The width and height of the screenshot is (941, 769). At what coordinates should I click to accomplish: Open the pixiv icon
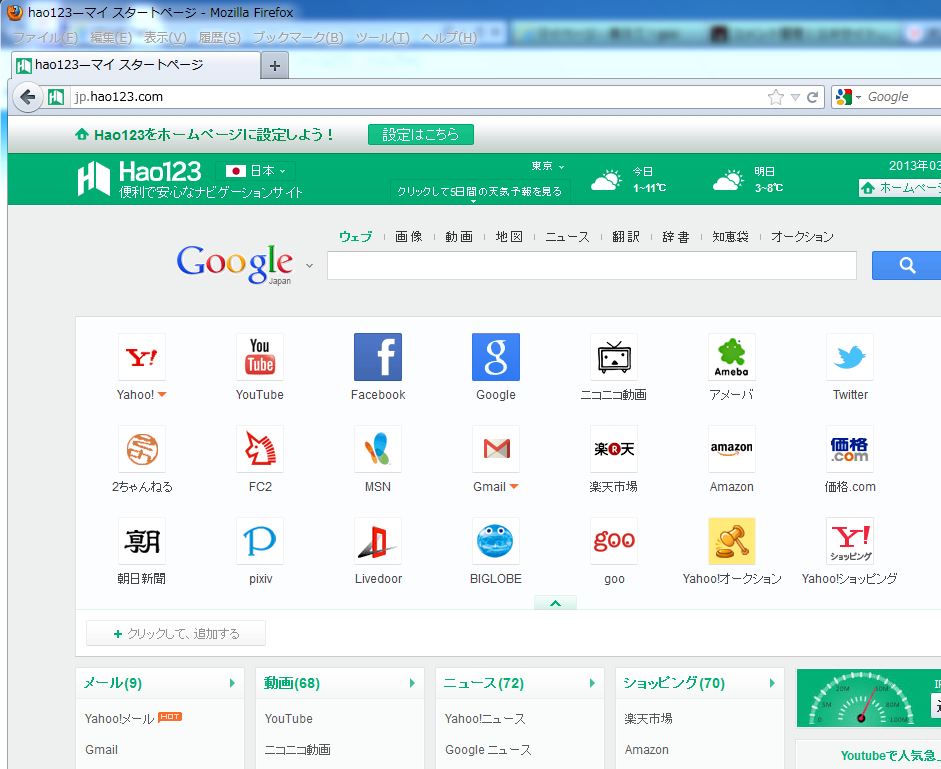pos(260,541)
